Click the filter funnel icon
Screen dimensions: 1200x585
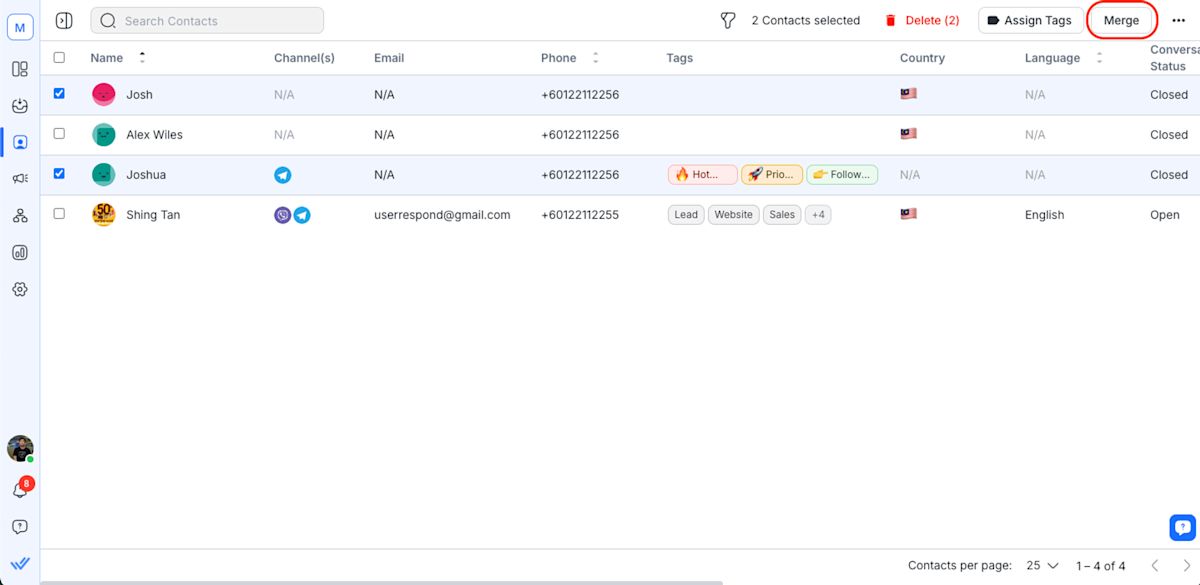(728, 21)
